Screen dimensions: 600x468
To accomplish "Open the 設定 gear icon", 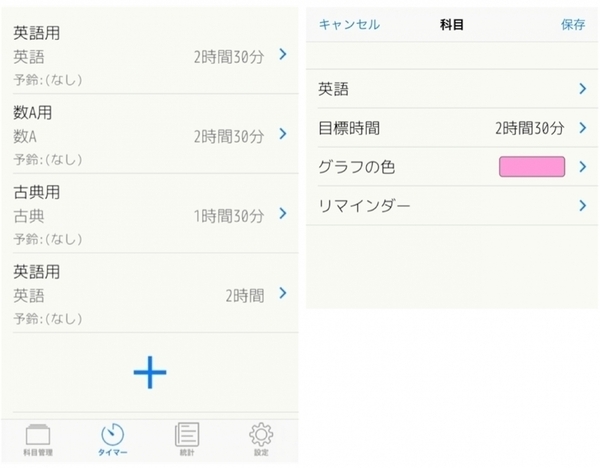I will click(x=261, y=434).
